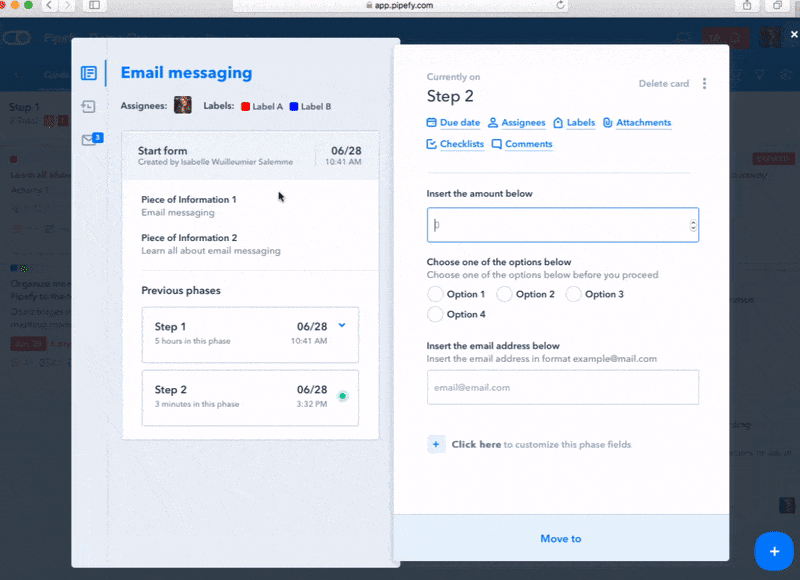Close the card with the top-right X
Viewport: 800px width, 580px height.
pyautogui.click(x=793, y=34)
